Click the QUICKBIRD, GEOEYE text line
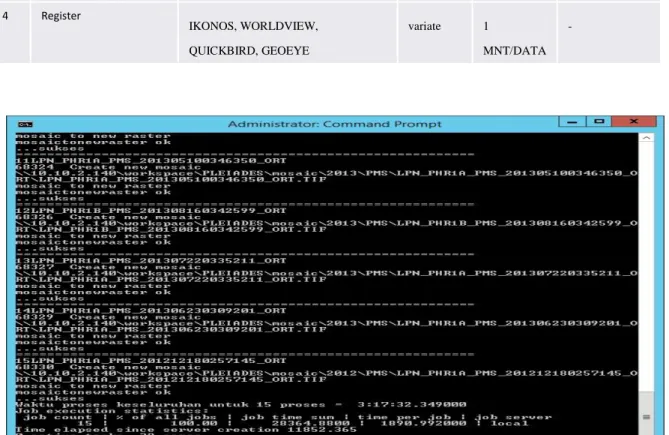 pyautogui.click(x=249, y=51)
